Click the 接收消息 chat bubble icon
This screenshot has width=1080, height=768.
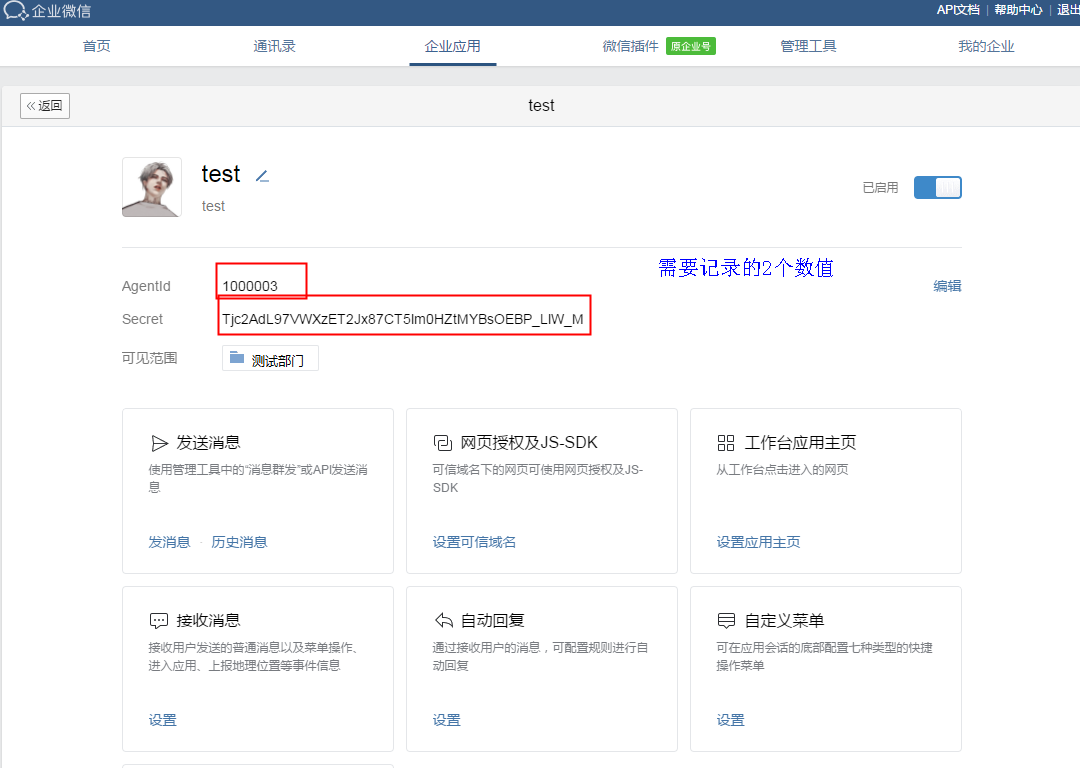tap(159, 620)
